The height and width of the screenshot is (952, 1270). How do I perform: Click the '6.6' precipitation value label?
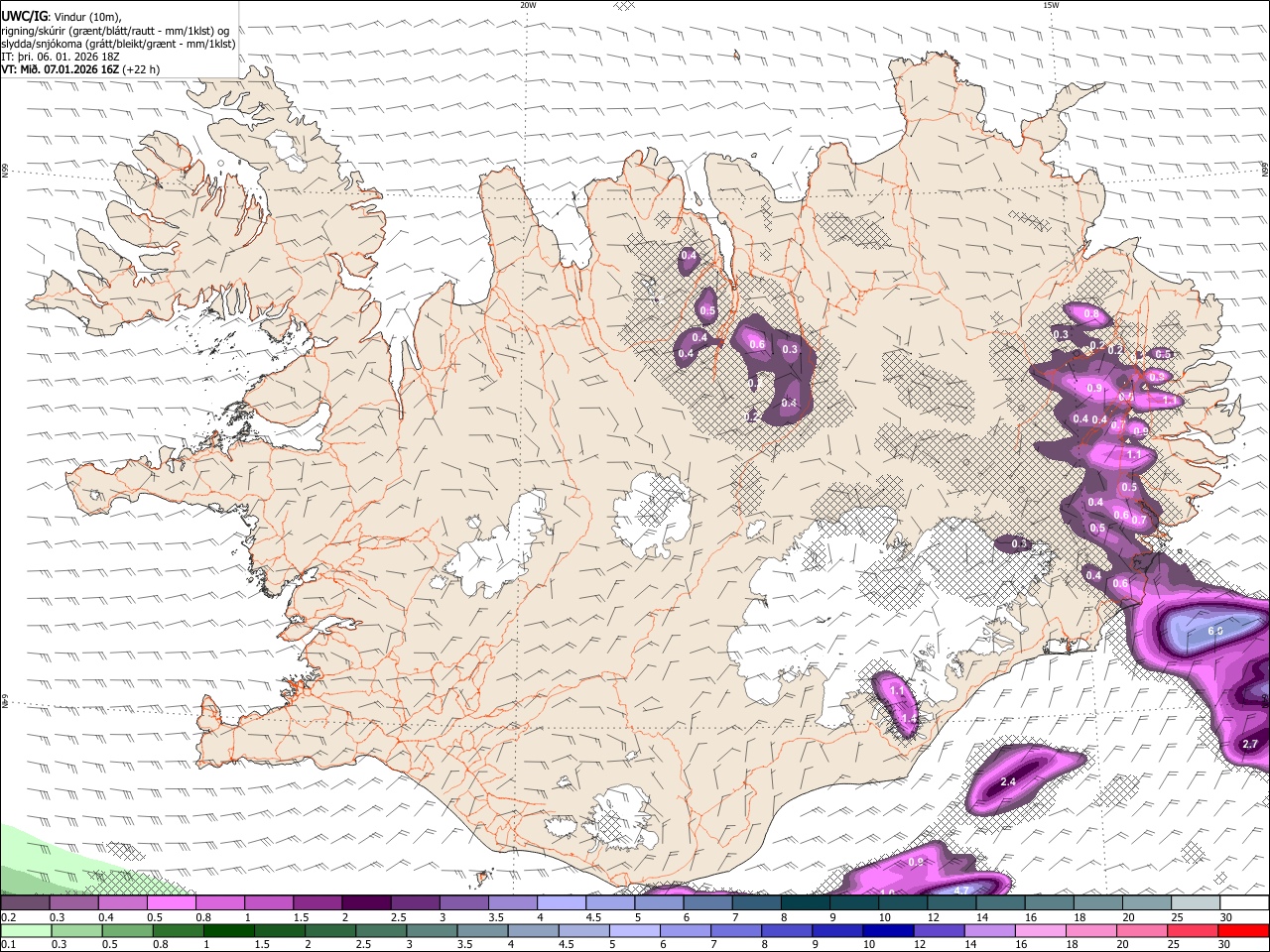click(1216, 631)
